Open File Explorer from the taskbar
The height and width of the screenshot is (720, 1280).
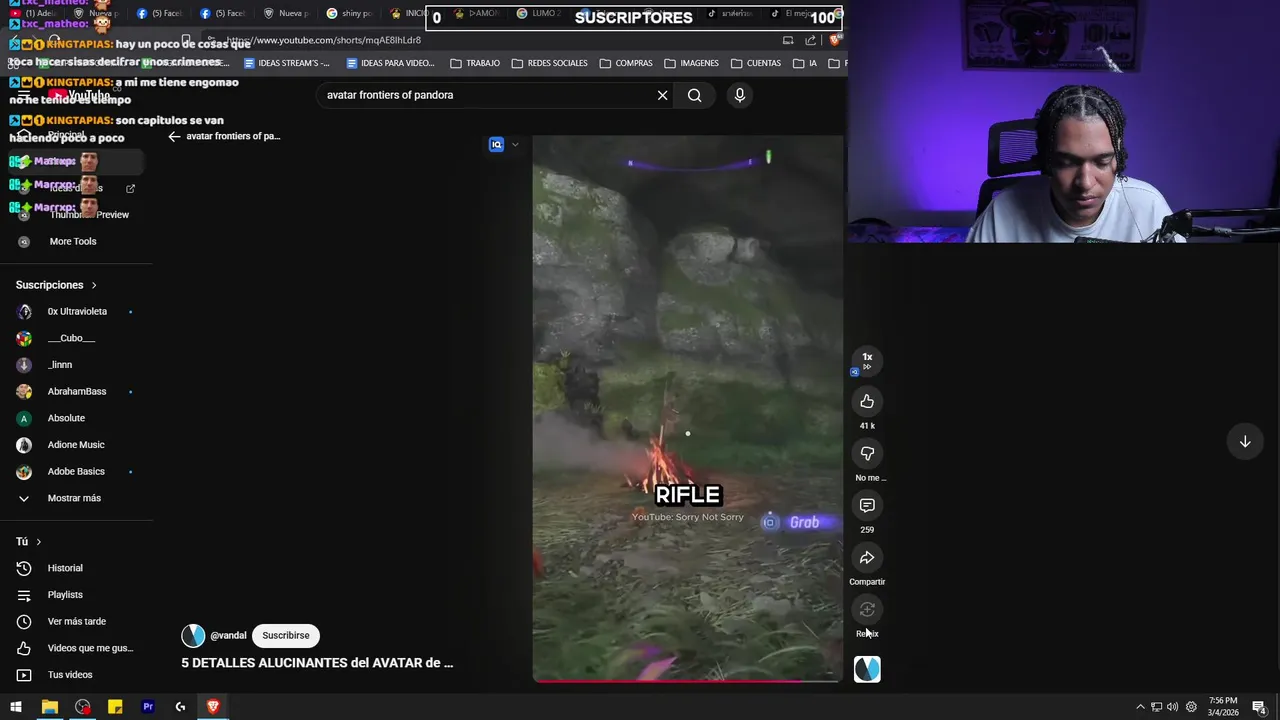coord(49,707)
